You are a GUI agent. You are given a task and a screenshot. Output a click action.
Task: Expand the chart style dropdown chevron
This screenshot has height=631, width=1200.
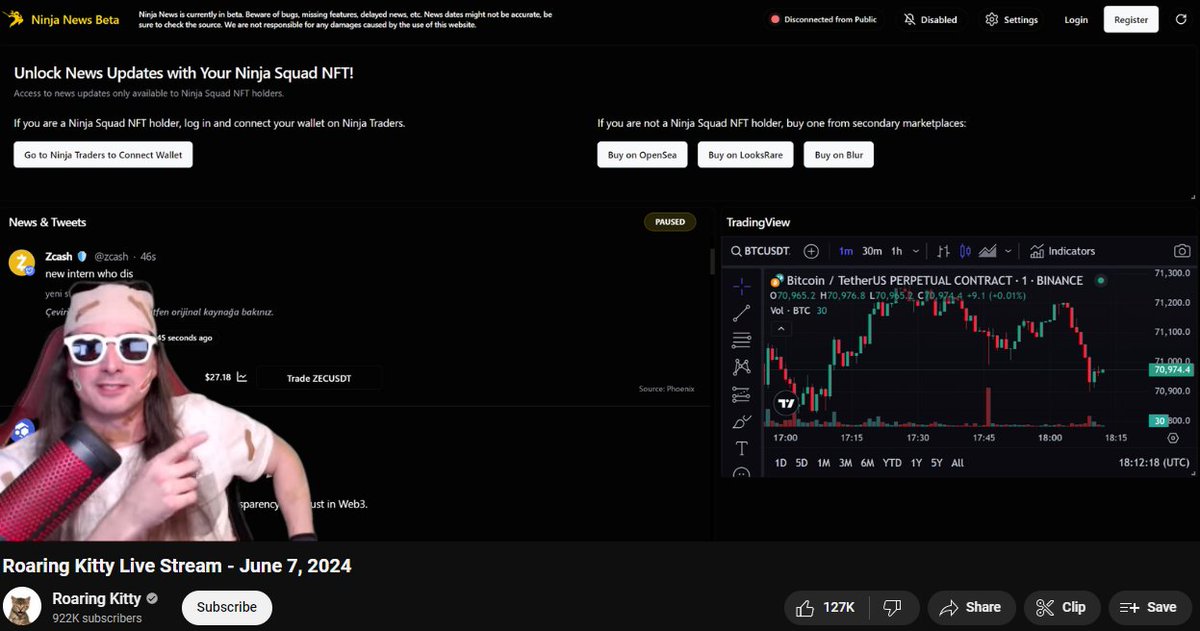[x=1008, y=251]
